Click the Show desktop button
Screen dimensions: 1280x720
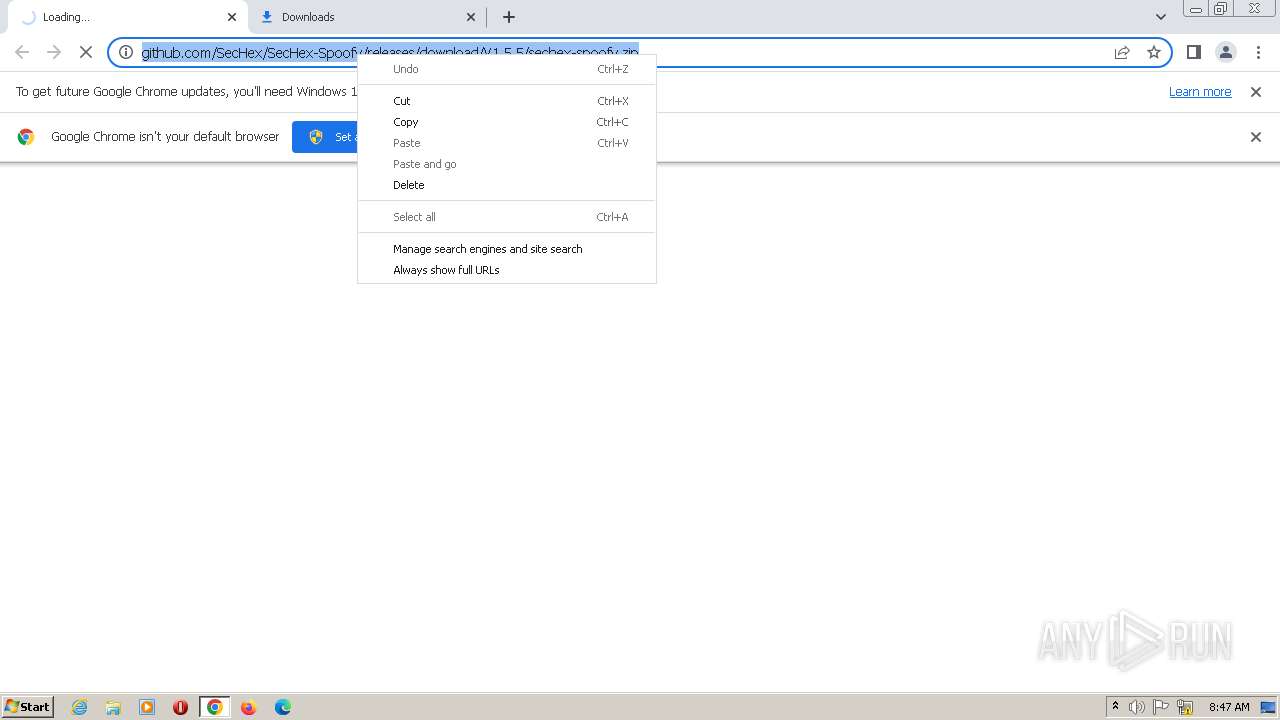click(x=1268, y=707)
